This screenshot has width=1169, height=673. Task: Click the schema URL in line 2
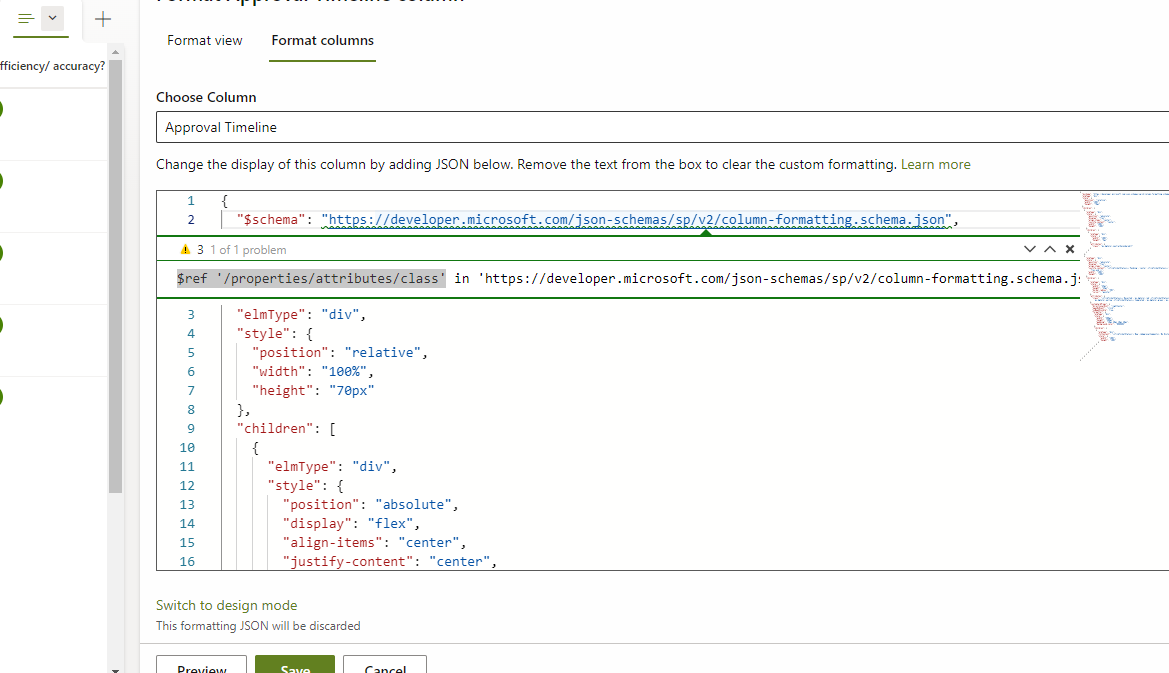pyautogui.click(x=637, y=220)
